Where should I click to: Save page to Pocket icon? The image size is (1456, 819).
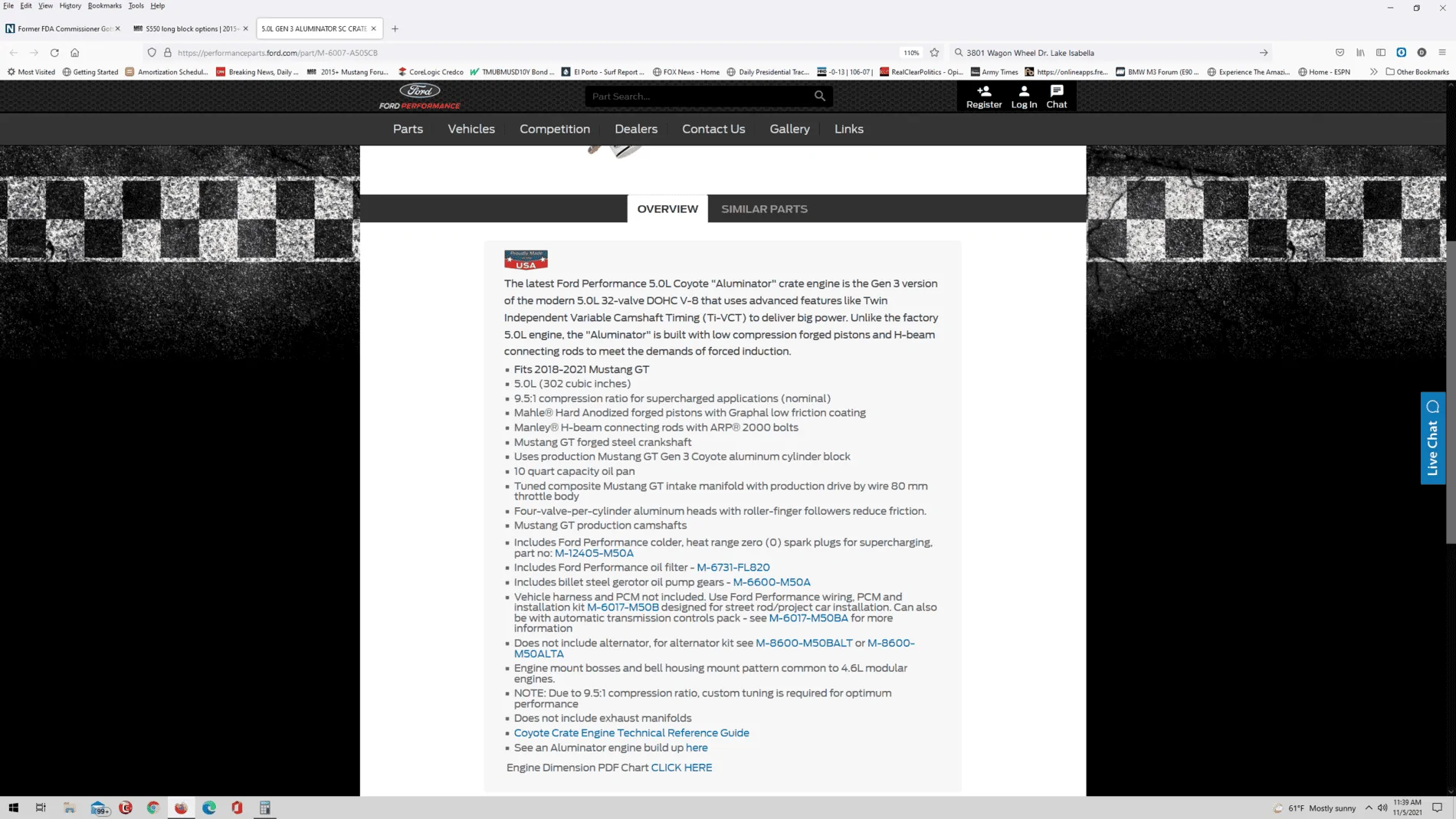pos(1340,53)
